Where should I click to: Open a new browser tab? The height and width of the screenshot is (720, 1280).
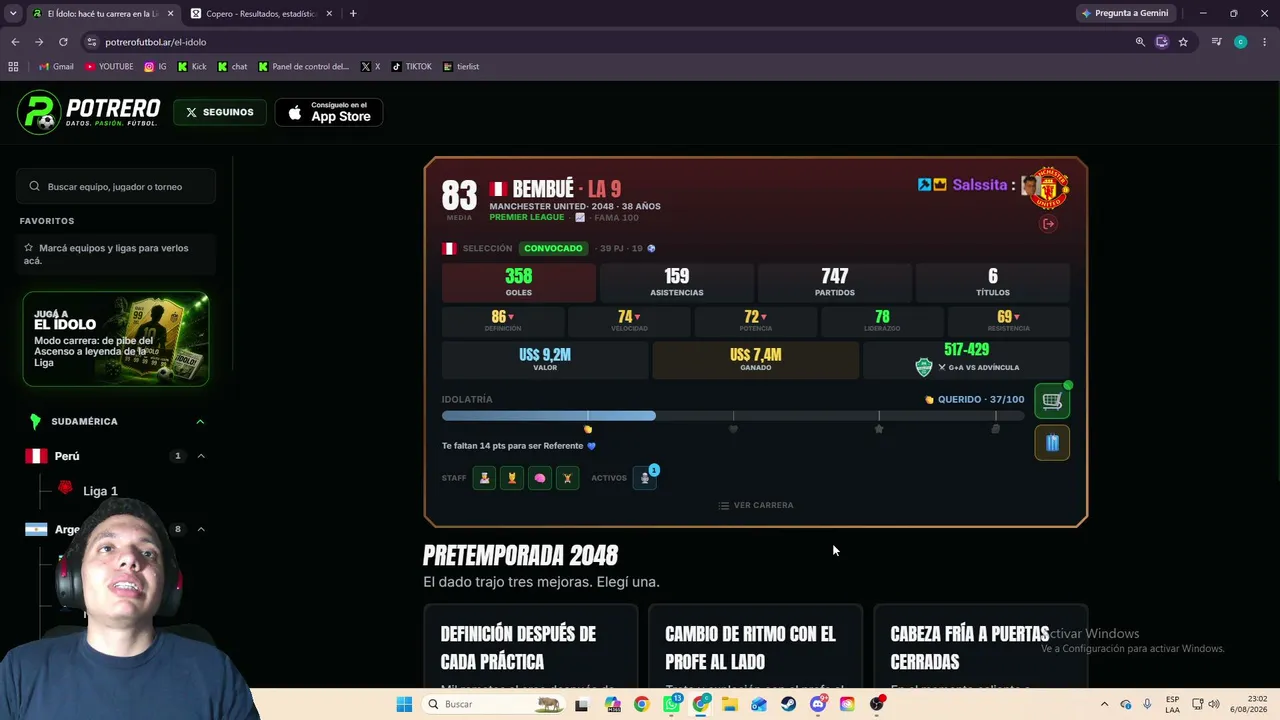(353, 14)
